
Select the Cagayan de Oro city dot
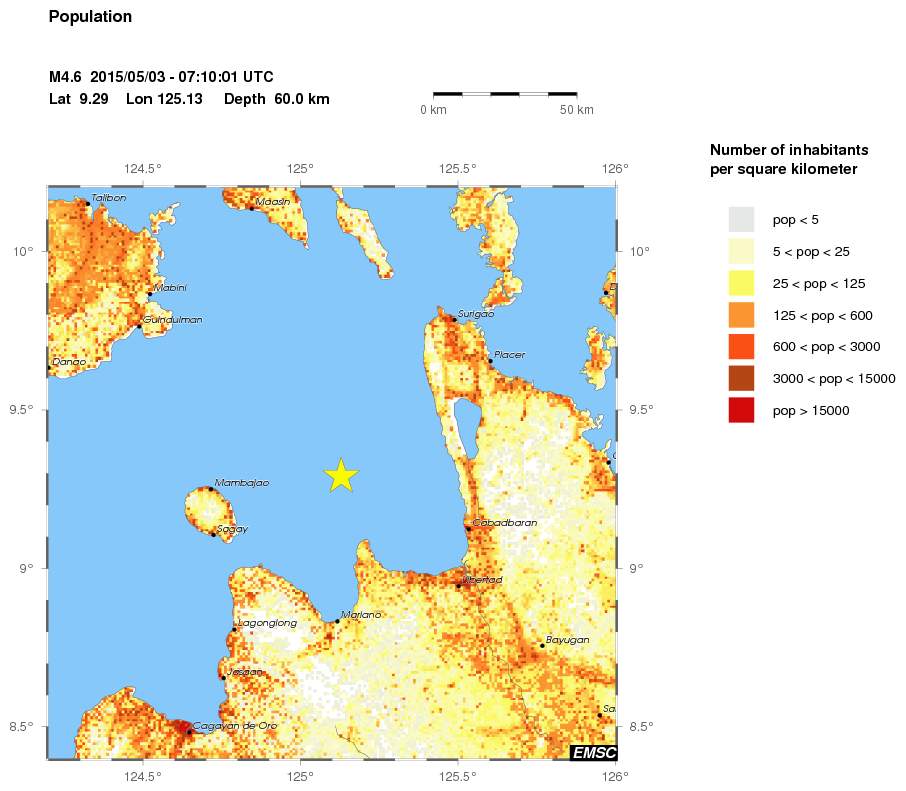click(x=189, y=732)
